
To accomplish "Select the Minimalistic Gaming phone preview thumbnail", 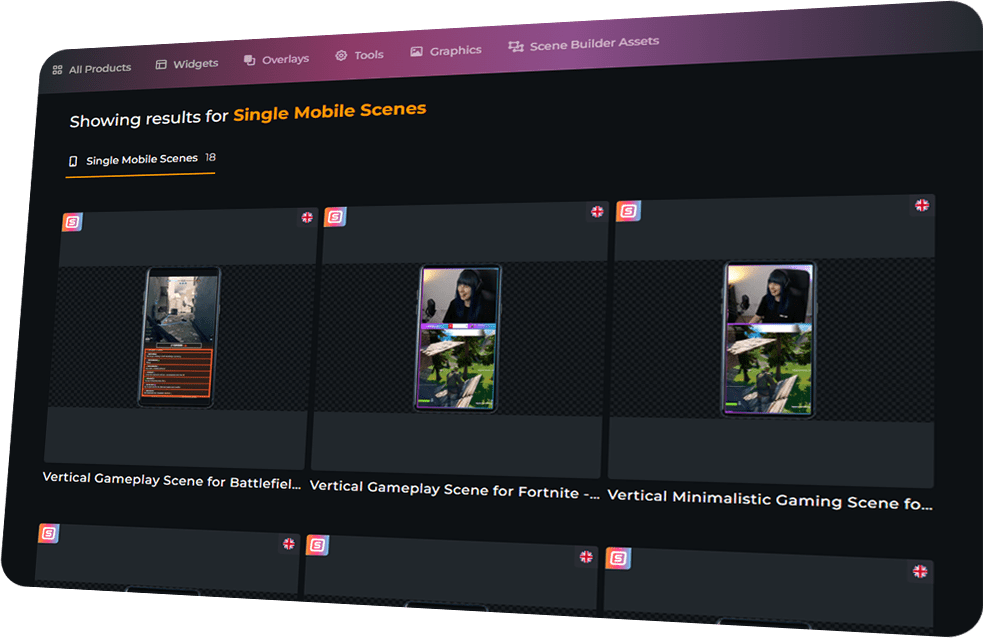I will pos(768,337).
